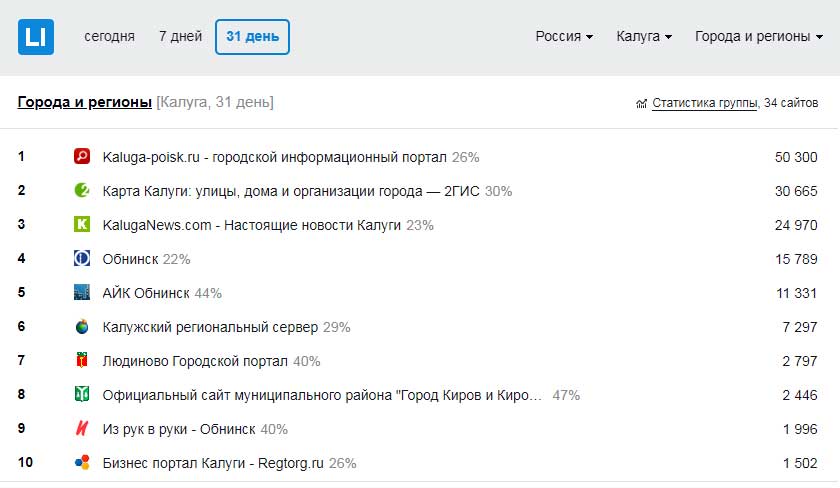The height and width of the screenshot is (488, 840).
Task: Expand the Россия country dropdown
Action: (x=564, y=36)
